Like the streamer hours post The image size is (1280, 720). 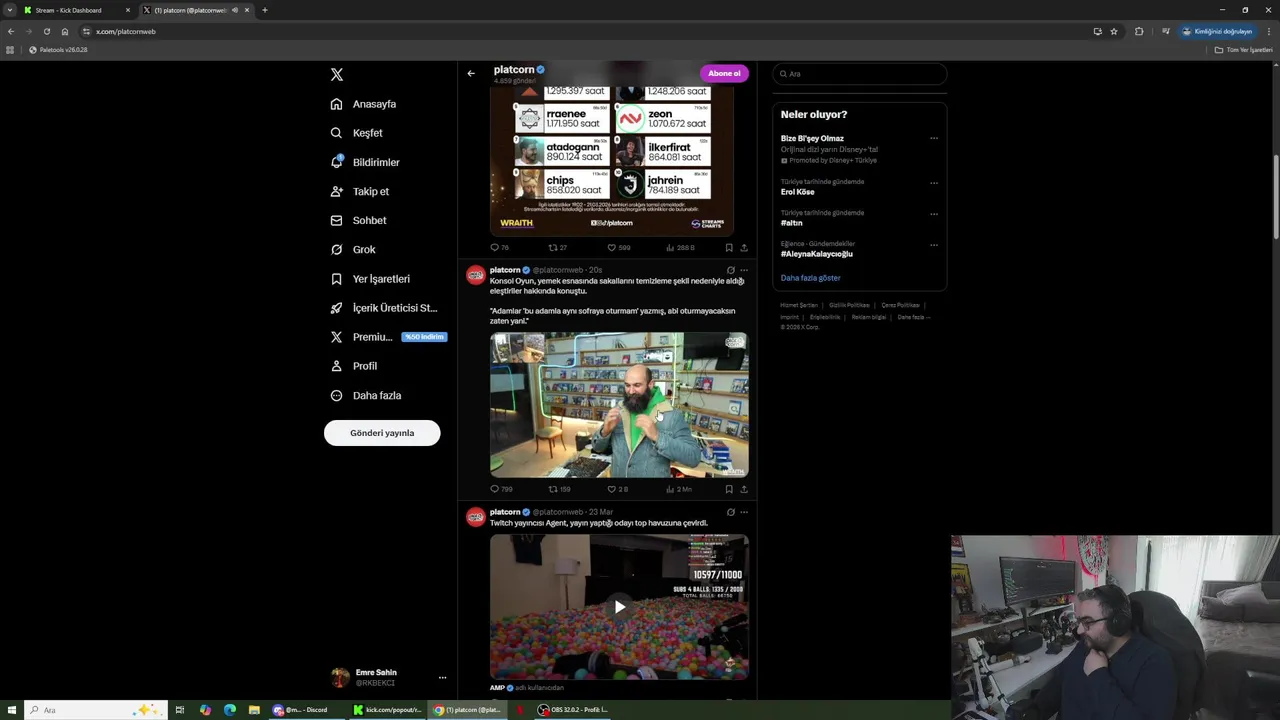point(612,247)
